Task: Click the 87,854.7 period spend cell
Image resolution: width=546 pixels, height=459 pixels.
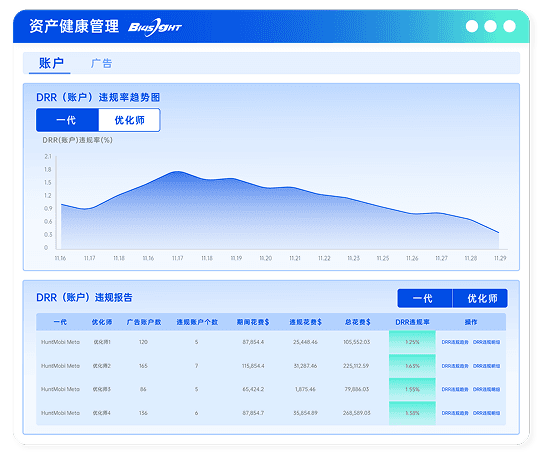Action: 253,413
